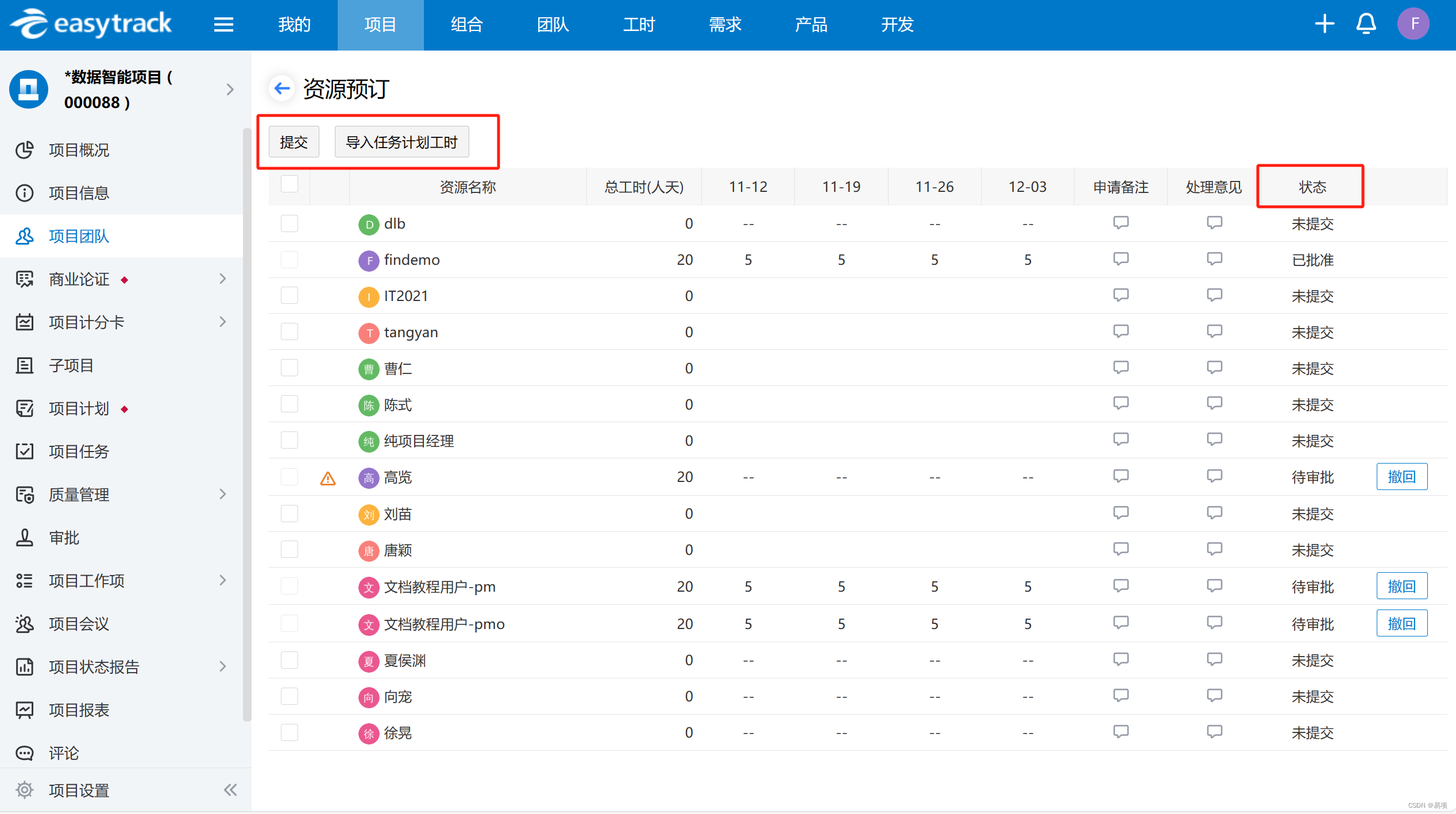Open 处理意见 comment icon for 文档教程用户-pm
Image resolution: width=1456 pixels, height=814 pixels.
point(1214,586)
